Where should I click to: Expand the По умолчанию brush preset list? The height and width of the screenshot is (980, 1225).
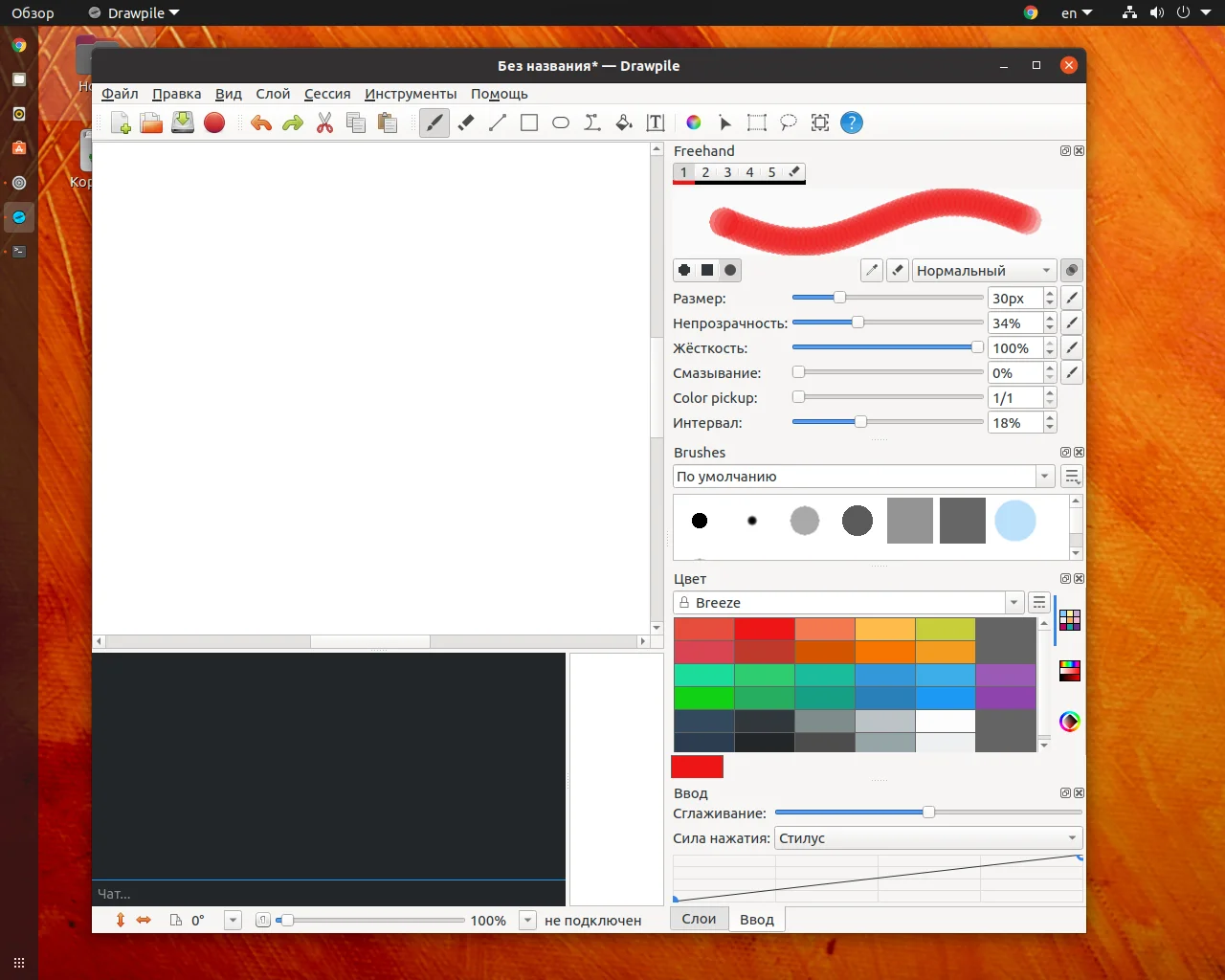coord(1044,476)
